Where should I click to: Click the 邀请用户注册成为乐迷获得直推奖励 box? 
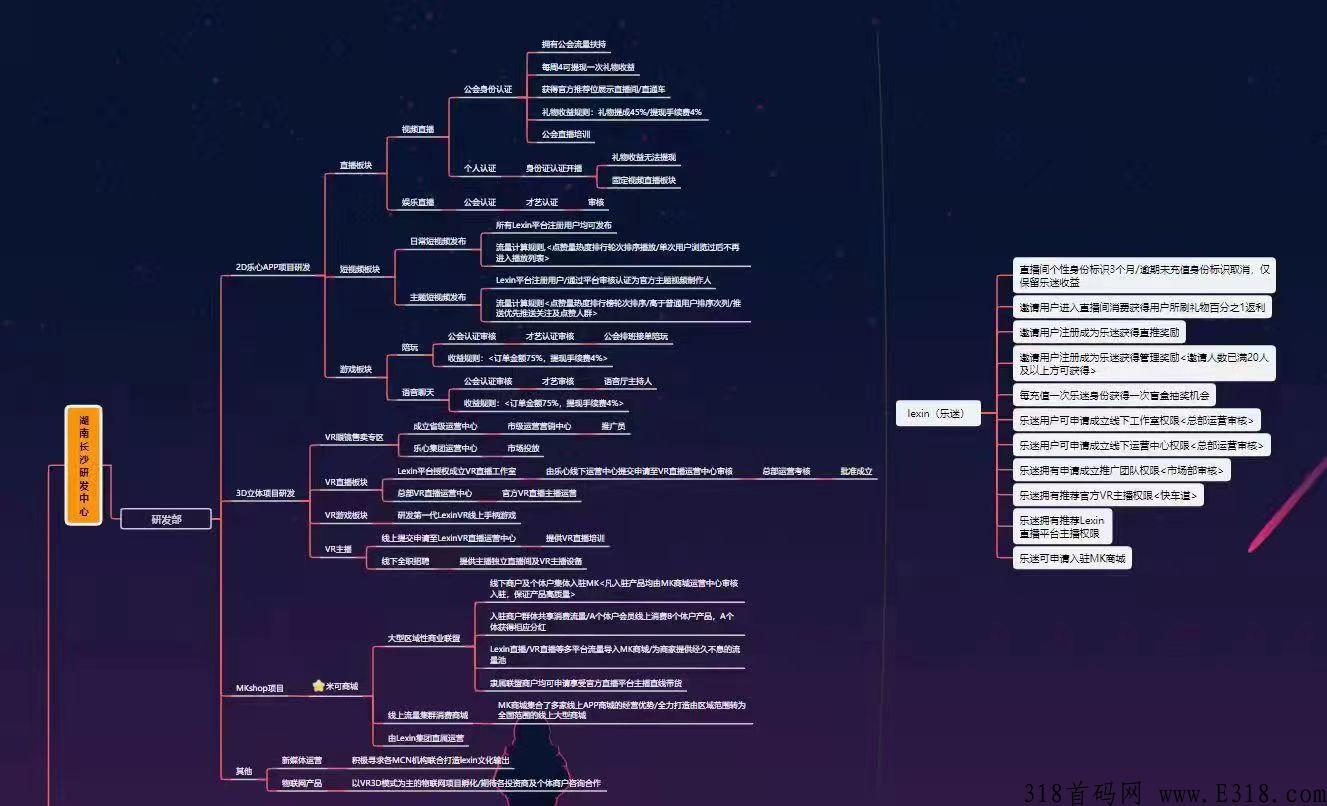pyautogui.click(x=1099, y=332)
